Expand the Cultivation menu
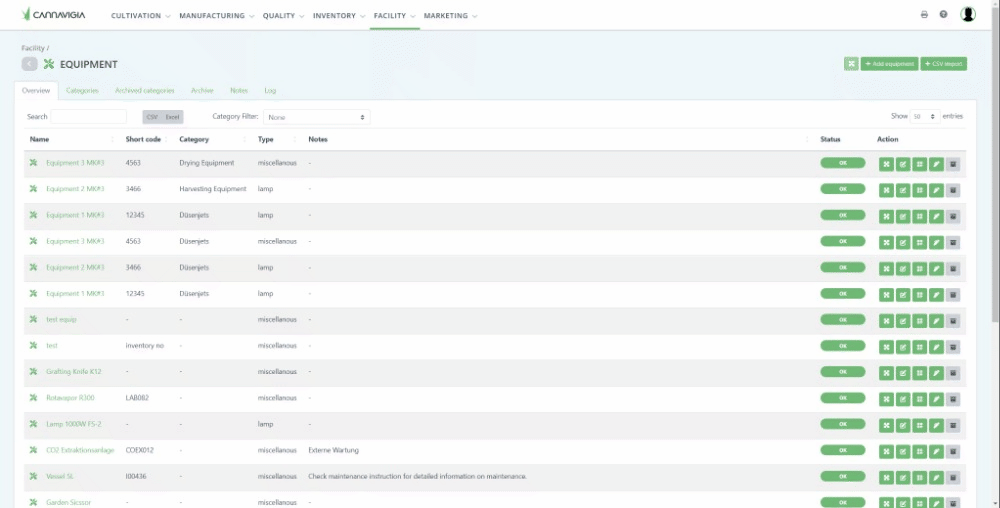Viewport: 1000px width, 508px height. [141, 16]
